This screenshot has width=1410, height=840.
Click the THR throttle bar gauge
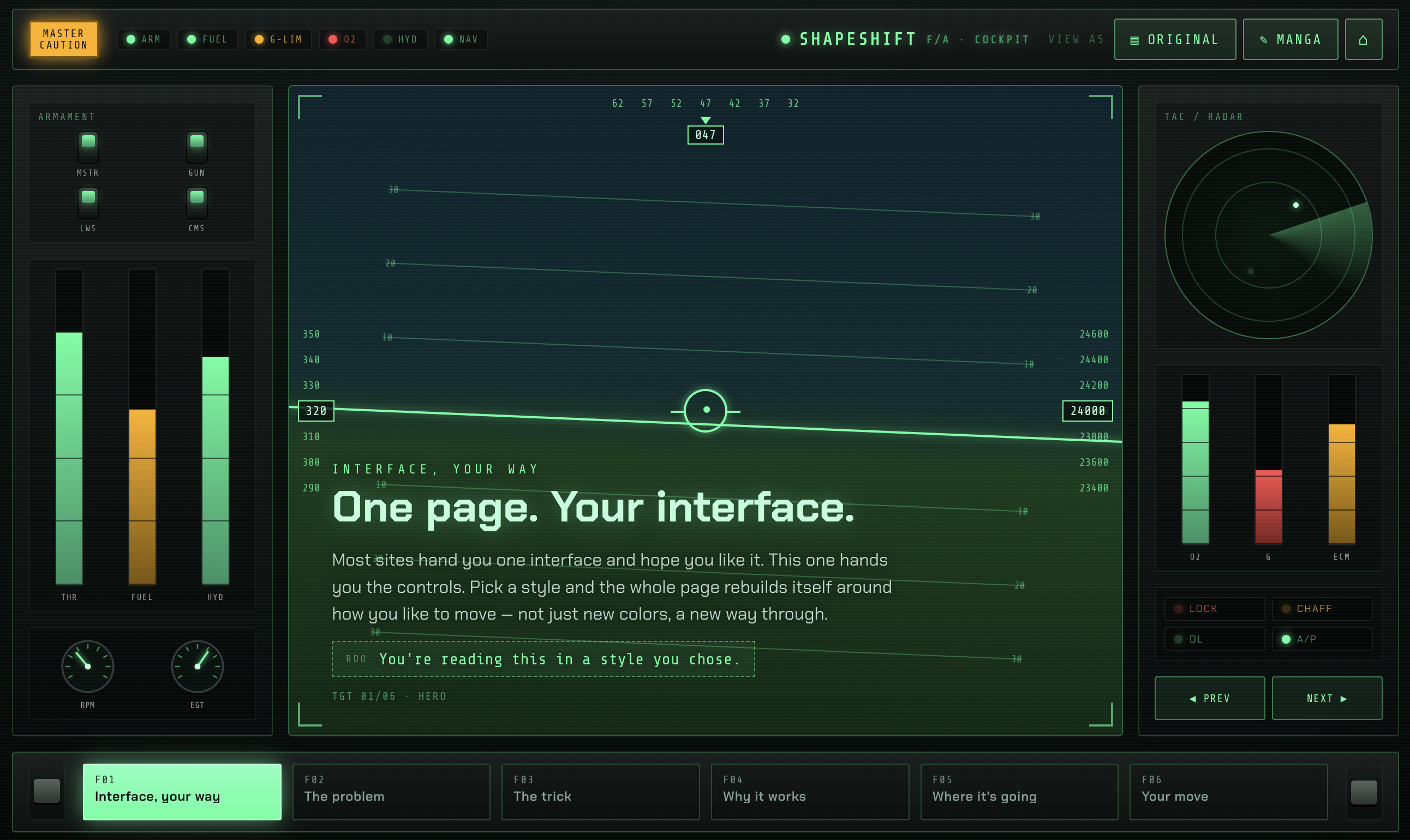pos(69,426)
